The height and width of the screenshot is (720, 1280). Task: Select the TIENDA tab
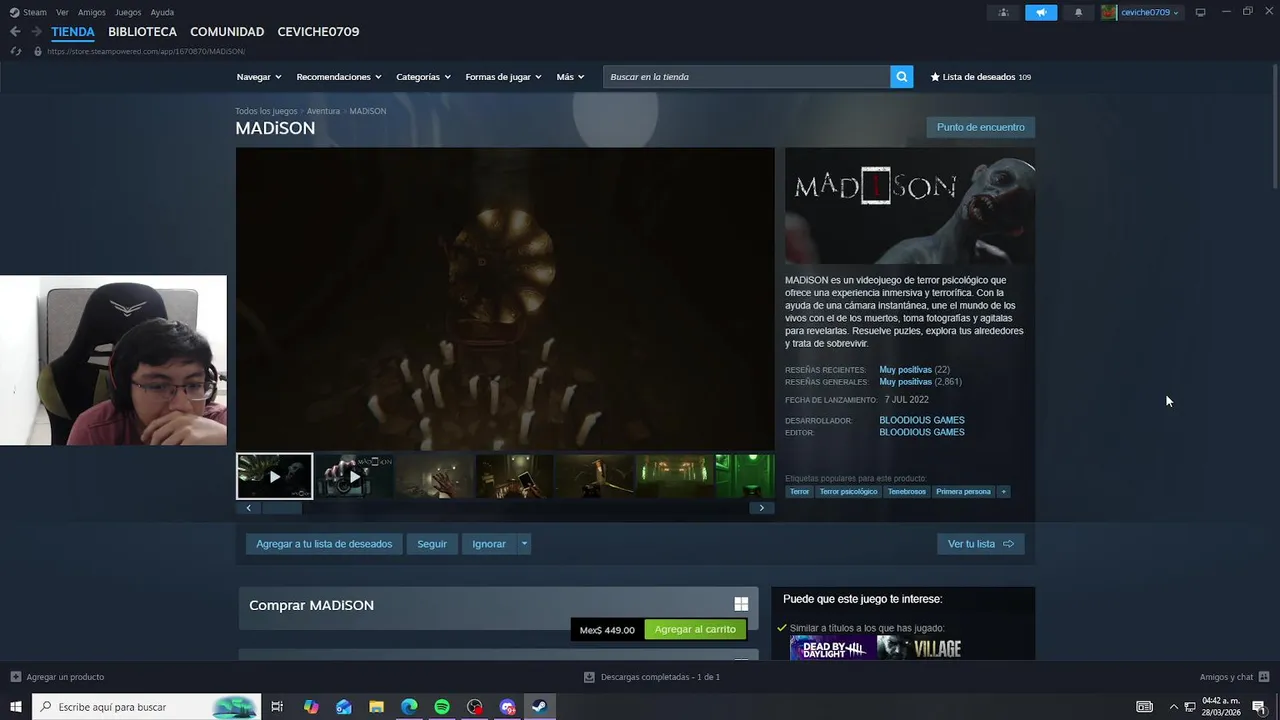pos(73,32)
